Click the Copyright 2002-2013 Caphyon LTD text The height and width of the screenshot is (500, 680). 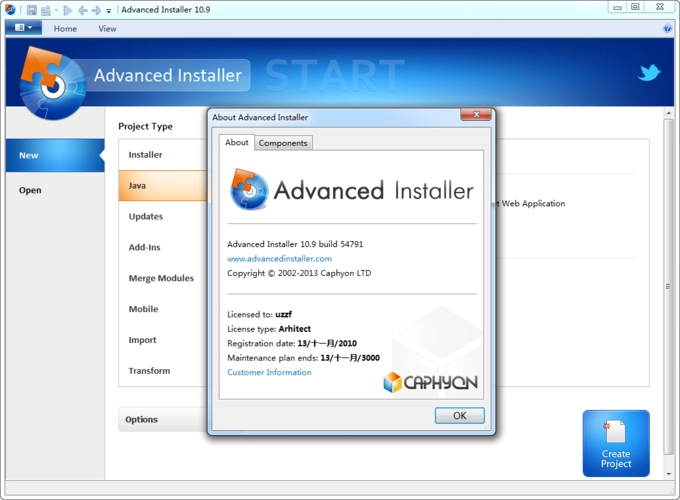pos(299,273)
